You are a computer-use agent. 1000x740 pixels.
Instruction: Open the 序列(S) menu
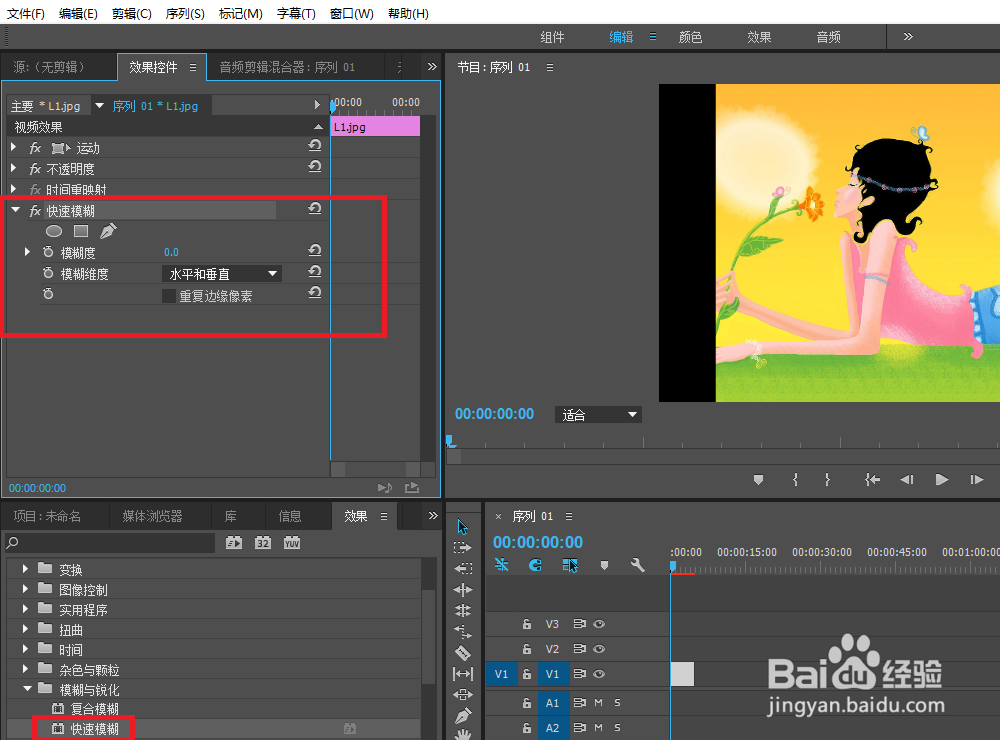point(185,13)
